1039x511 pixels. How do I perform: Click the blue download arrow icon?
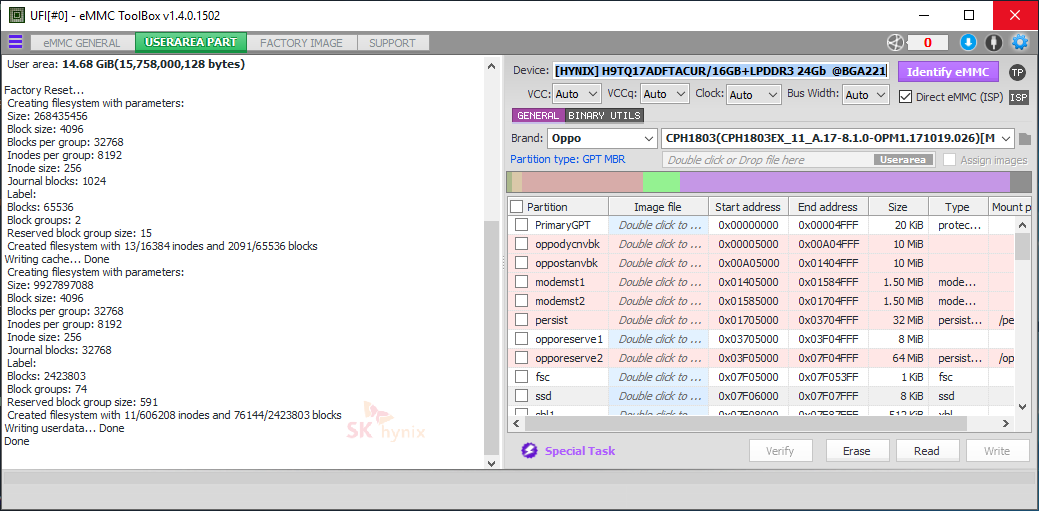pyautogui.click(x=968, y=42)
